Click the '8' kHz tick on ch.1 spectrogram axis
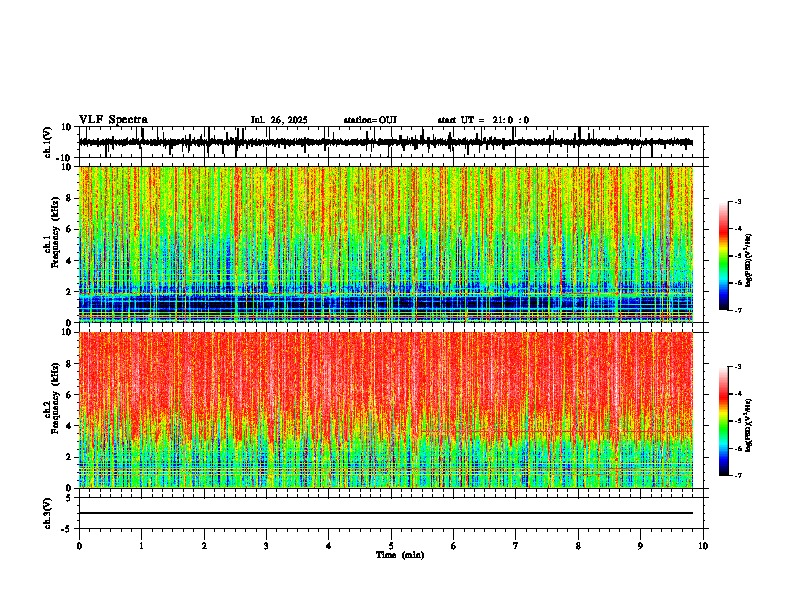Viewport: 792px width, 612px height. tap(69, 198)
